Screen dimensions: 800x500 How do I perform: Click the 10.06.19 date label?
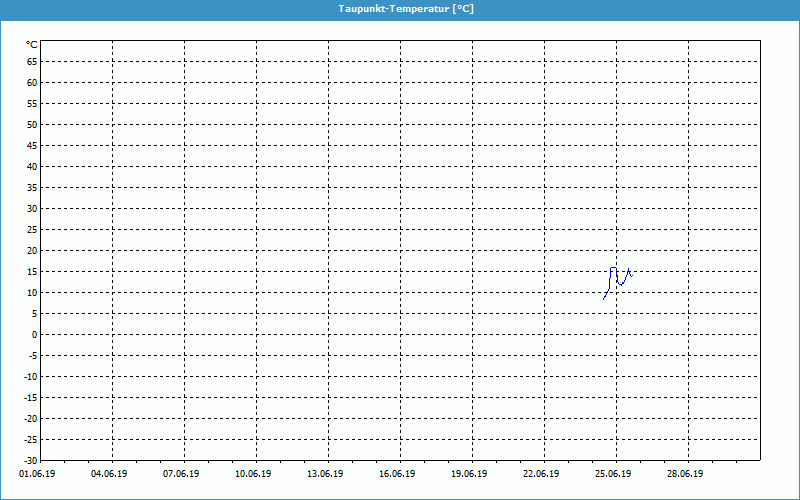click(x=254, y=474)
